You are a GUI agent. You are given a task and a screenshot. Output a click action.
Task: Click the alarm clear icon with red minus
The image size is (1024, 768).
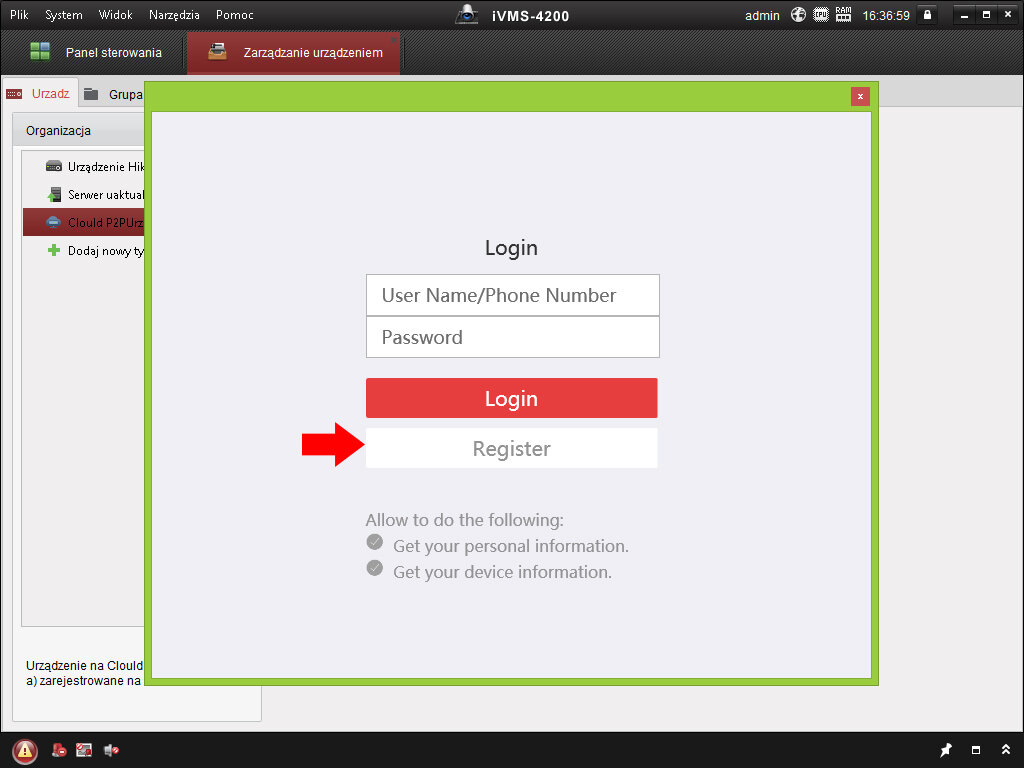tap(60, 750)
